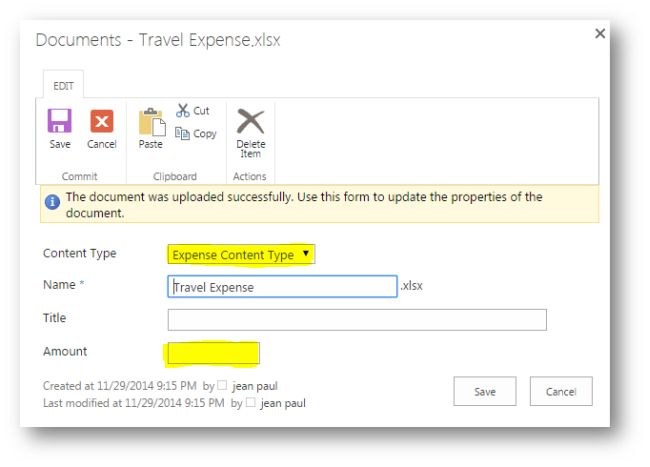Click into the Title text field
This screenshot has height=467, width=650.
click(357, 320)
